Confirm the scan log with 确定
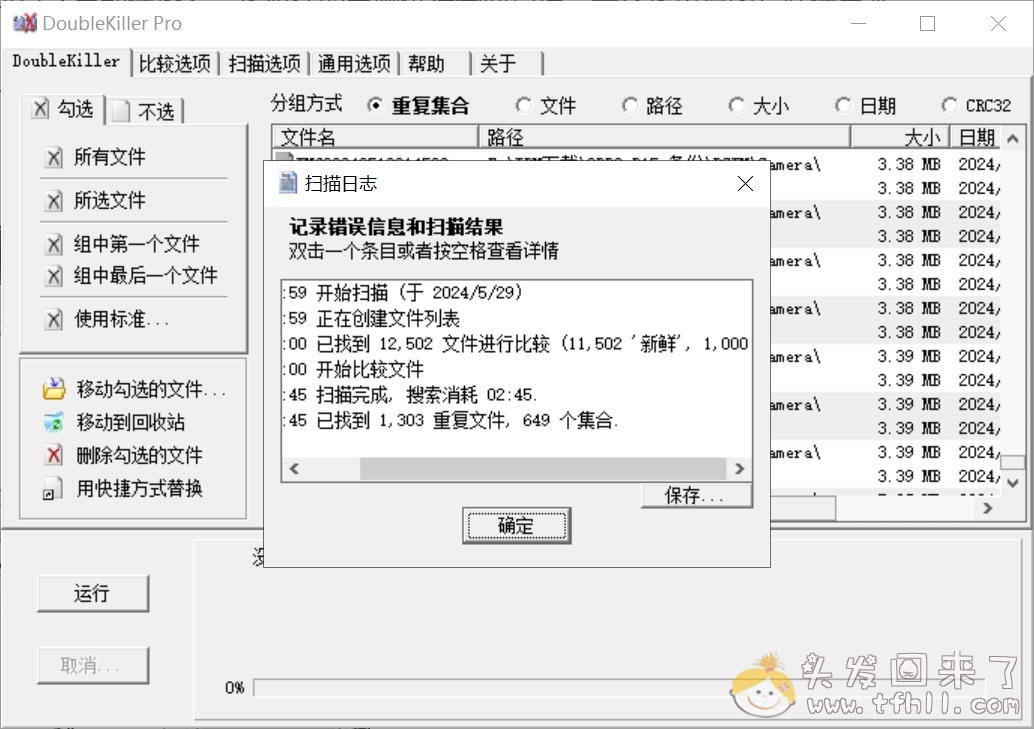 pos(516,526)
